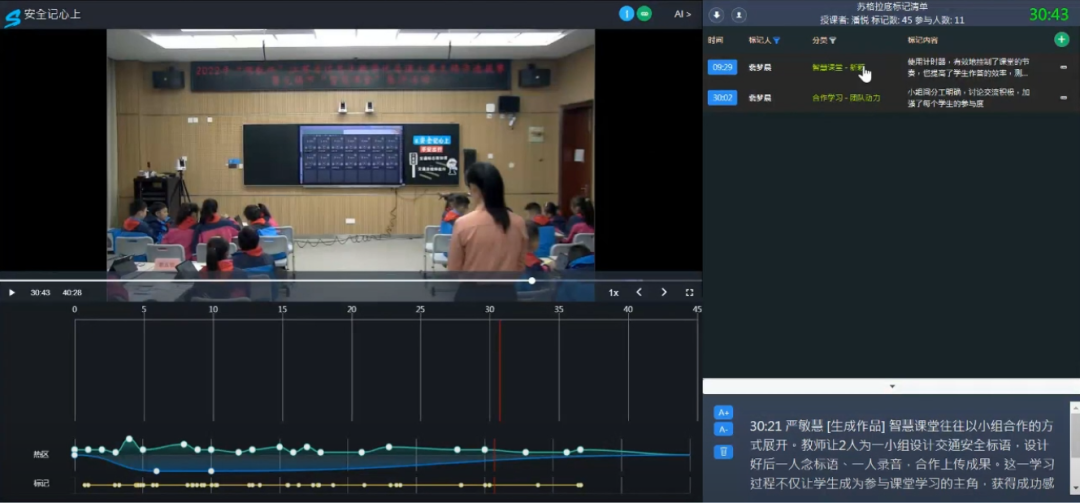Play the classroom video
Image resolution: width=1080 pixels, height=503 pixels.
(x=12, y=293)
